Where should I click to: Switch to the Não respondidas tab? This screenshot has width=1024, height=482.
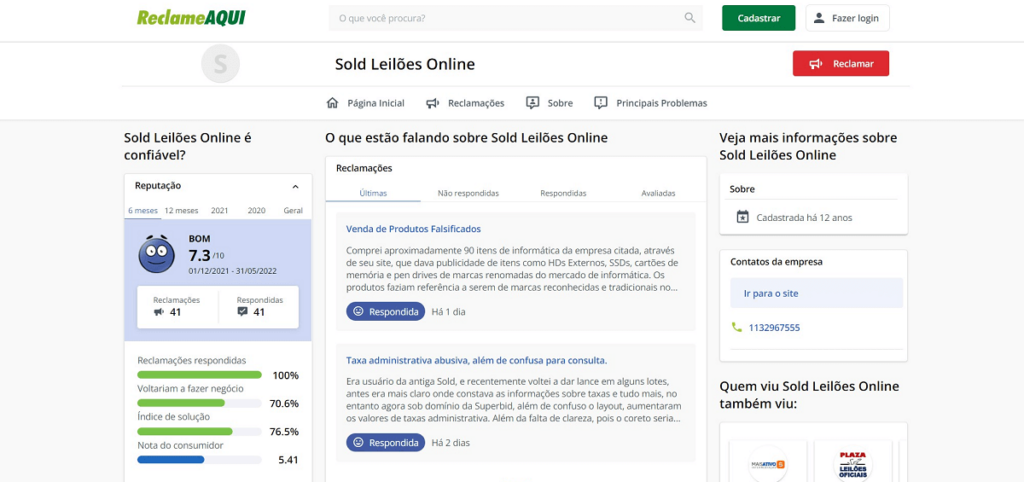point(468,193)
